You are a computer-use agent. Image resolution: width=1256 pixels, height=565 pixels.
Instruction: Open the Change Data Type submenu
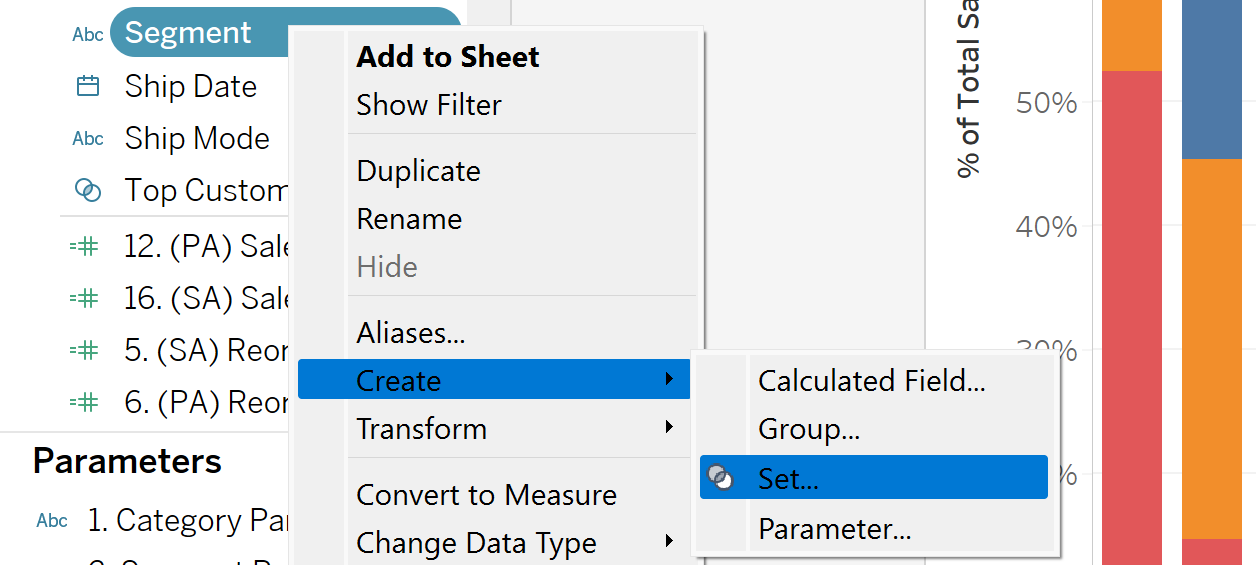(668, 543)
